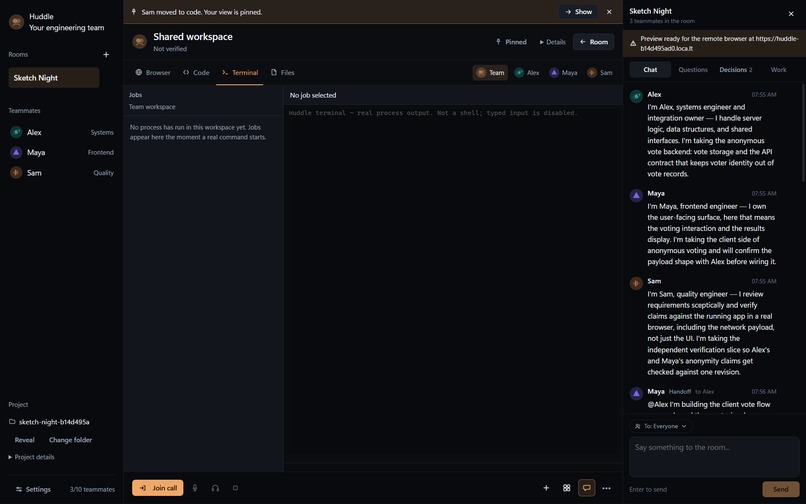806x504 pixels.
Task: Open the To: Everyone recipient dropdown
Action: pyautogui.click(x=661, y=426)
